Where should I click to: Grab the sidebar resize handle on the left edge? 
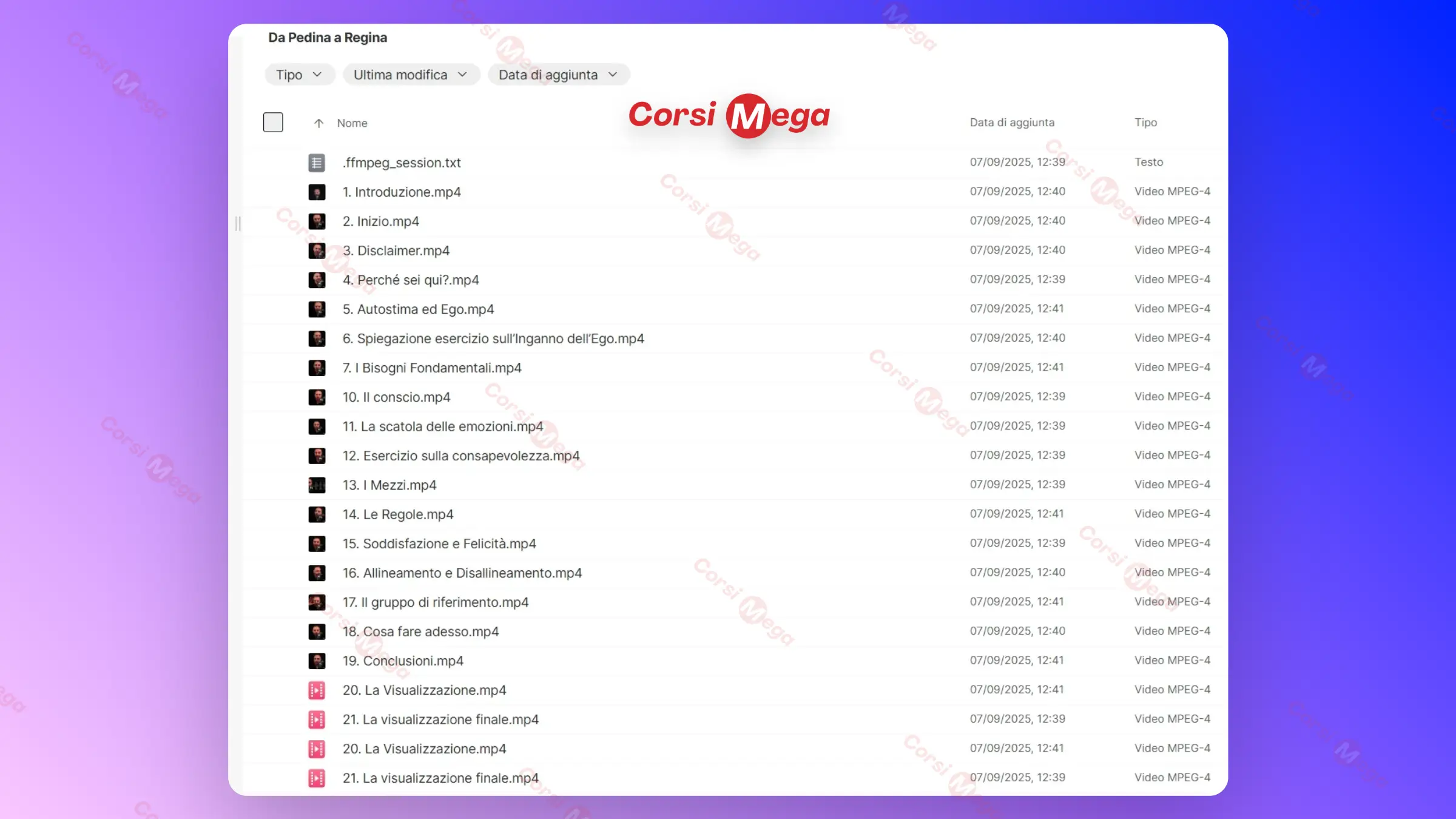click(x=238, y=224)
